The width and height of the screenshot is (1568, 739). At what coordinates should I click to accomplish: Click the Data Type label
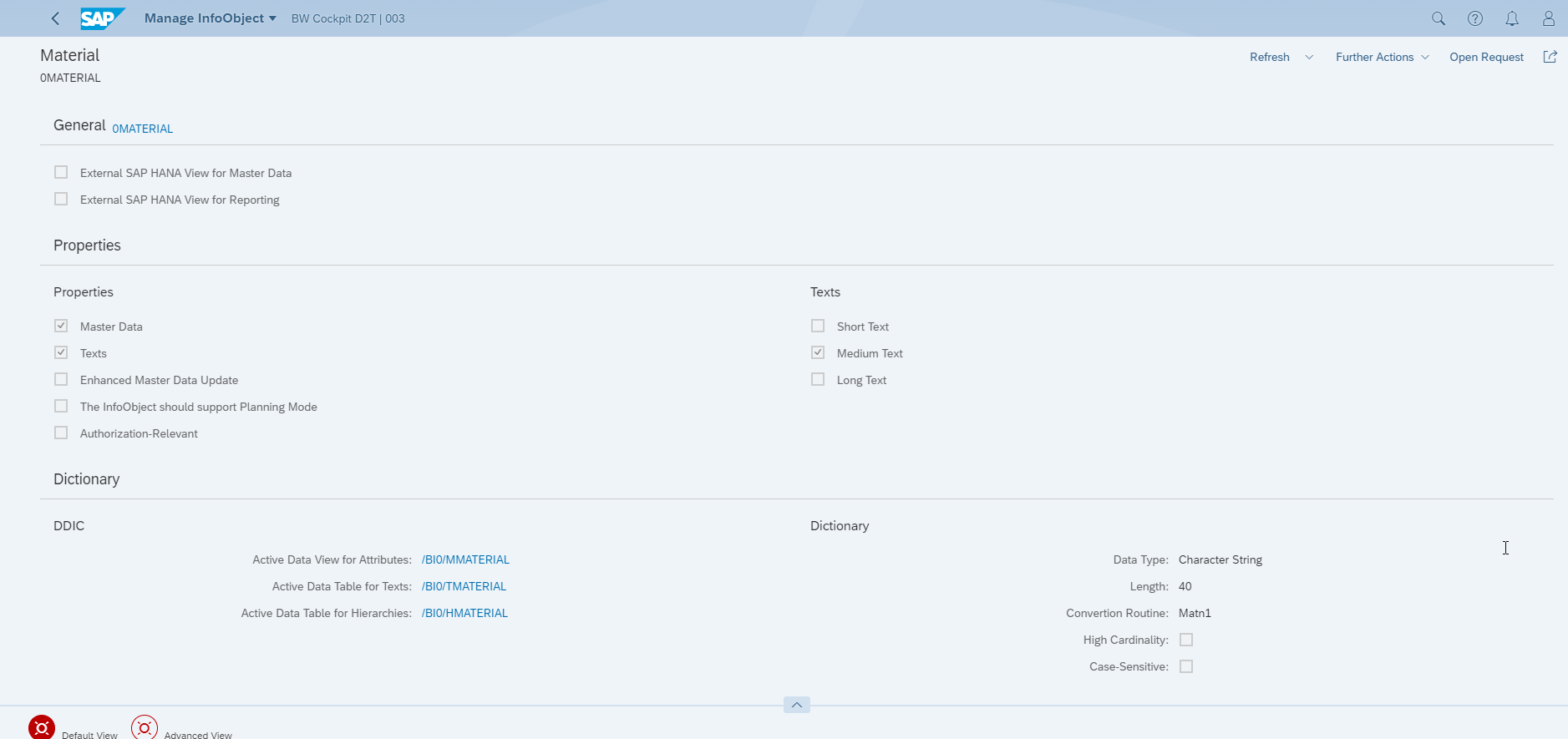1141,559
